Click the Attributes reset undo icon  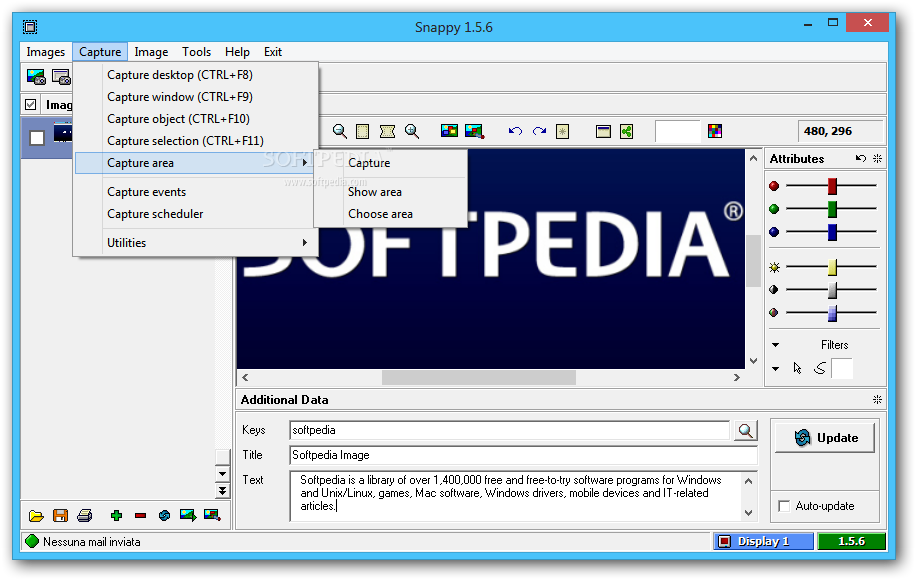[x=861, y=158]
